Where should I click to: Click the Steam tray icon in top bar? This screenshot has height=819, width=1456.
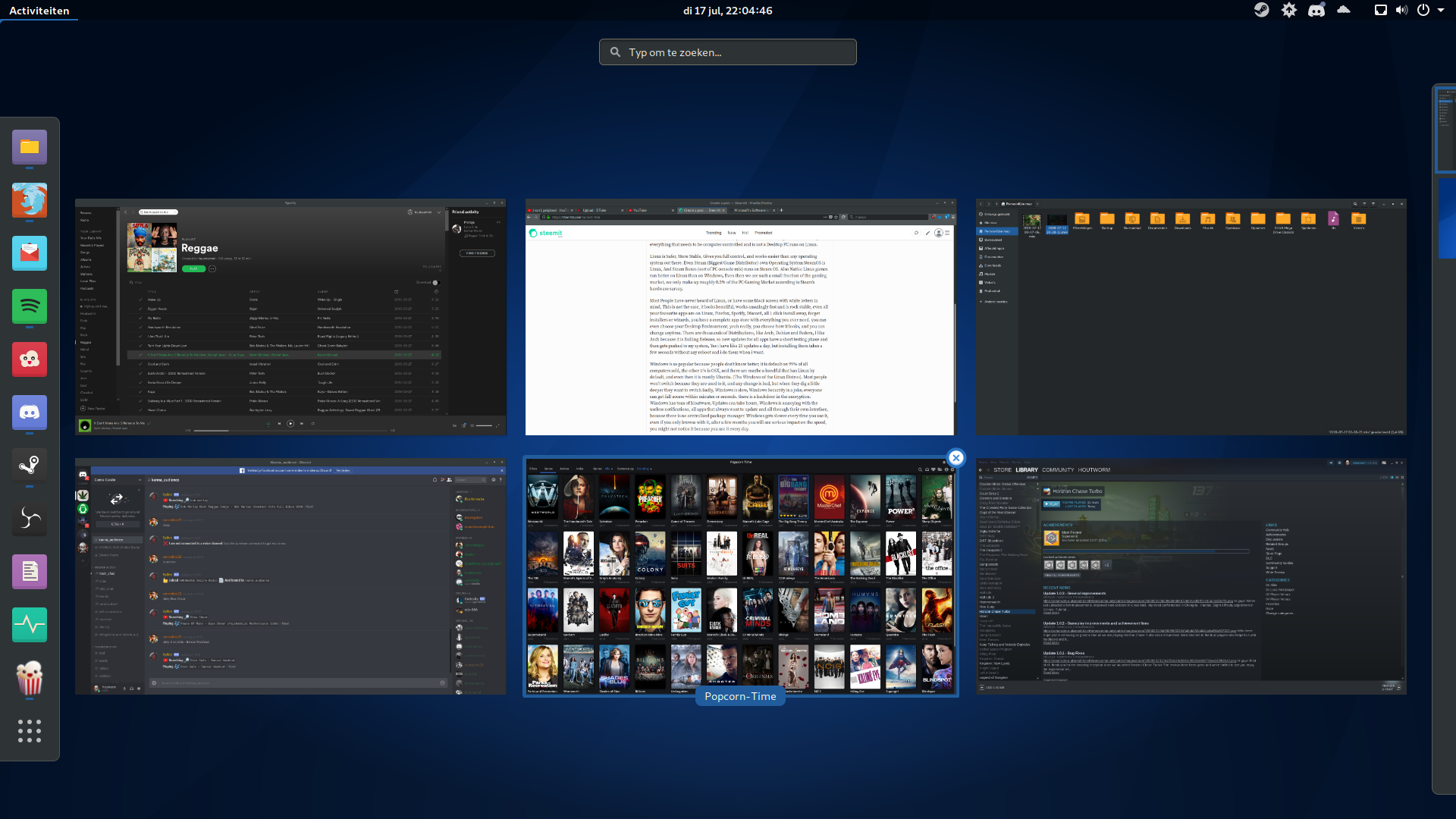click(x=1261, y=11)
